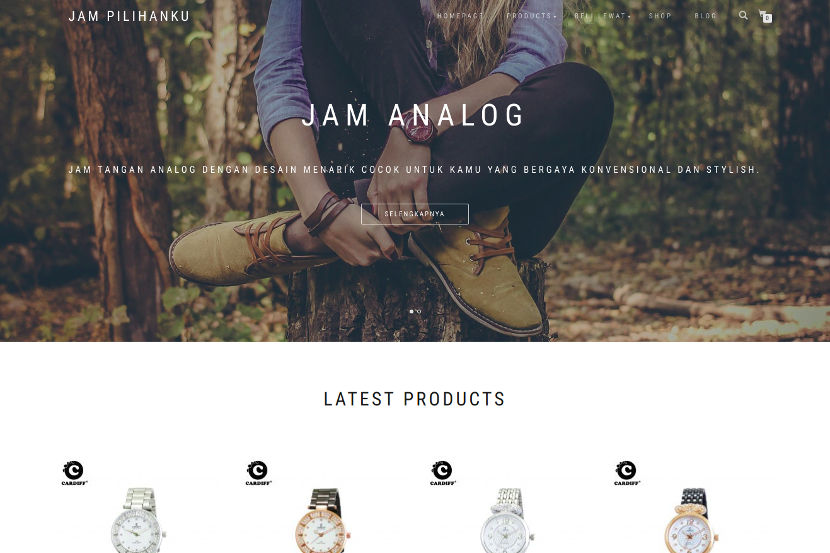Select the first slider dot indicator
The width and height of the screenshot is (830, 553).
[x=411, y=312]
